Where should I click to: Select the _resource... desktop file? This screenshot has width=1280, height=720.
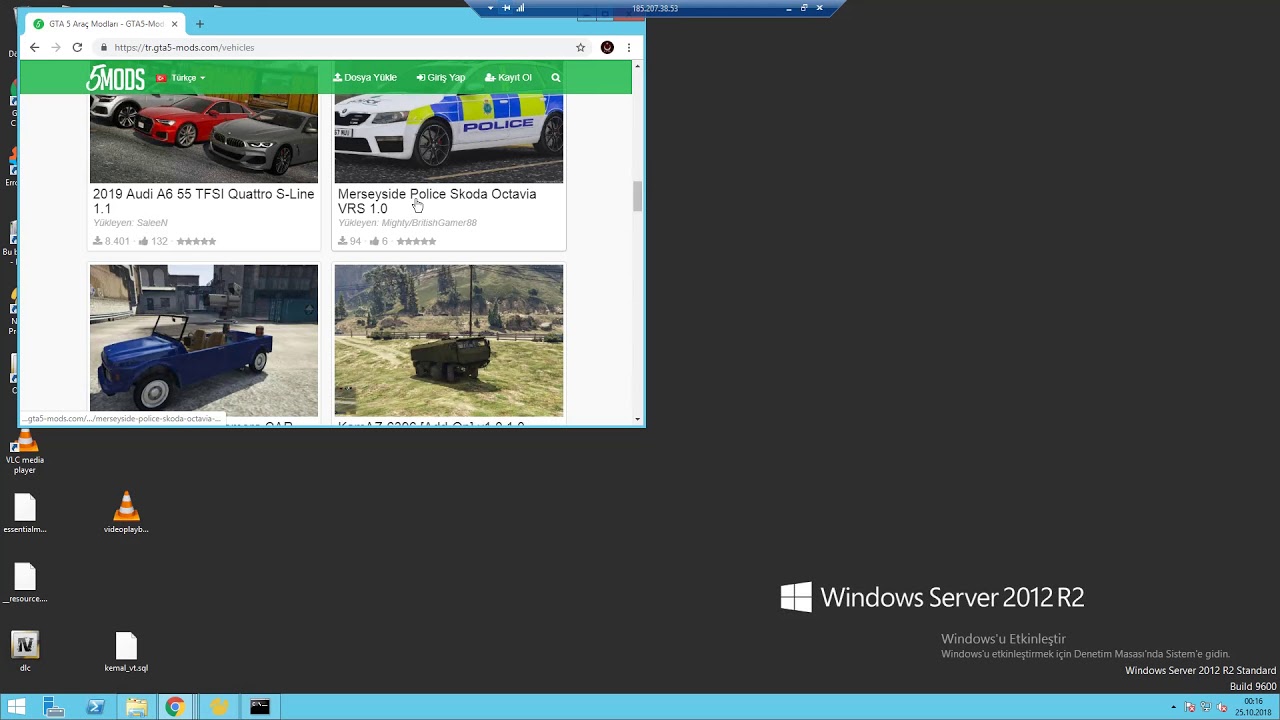pos(25,583)
